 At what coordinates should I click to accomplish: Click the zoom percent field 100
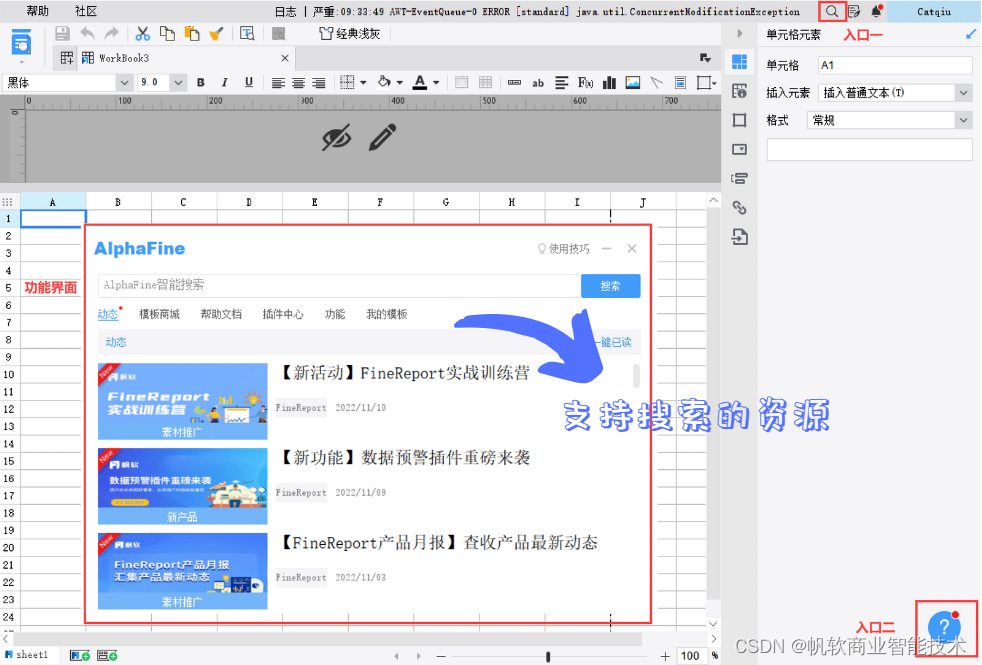(x=690, y=656)
